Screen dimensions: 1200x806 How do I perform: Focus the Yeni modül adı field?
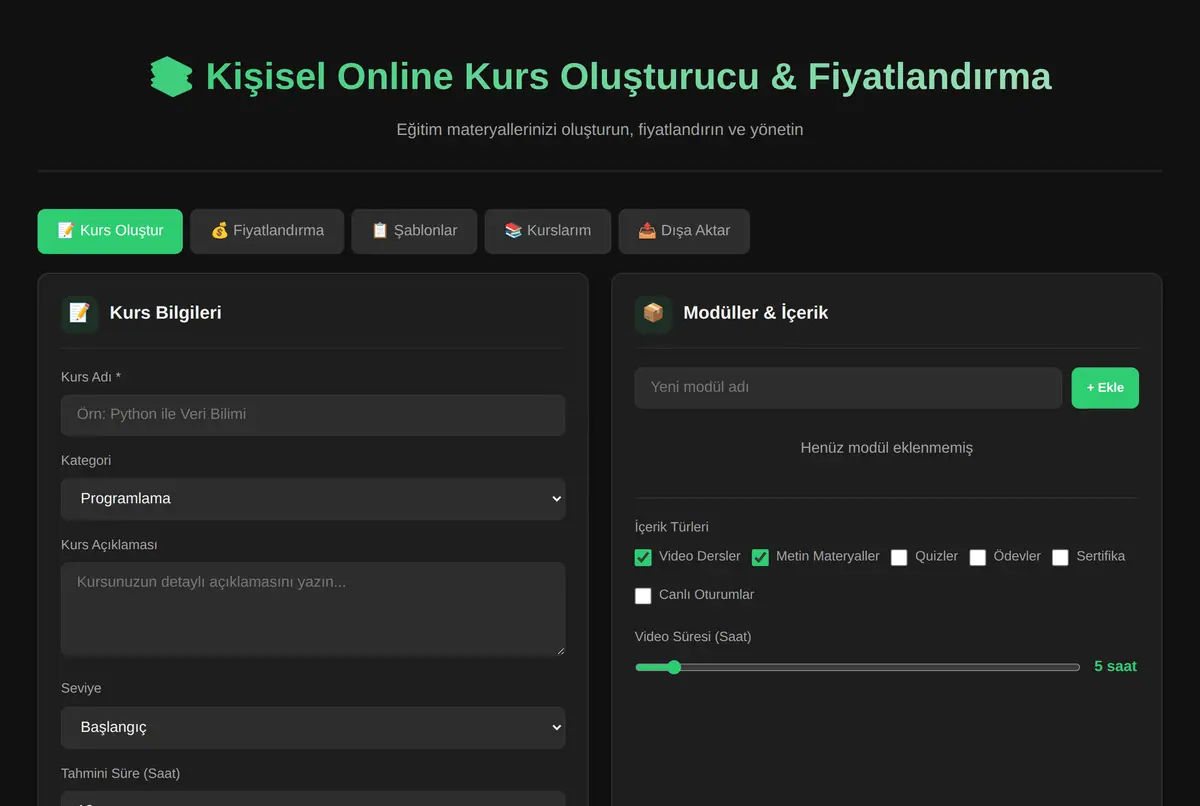pos(848,387)
